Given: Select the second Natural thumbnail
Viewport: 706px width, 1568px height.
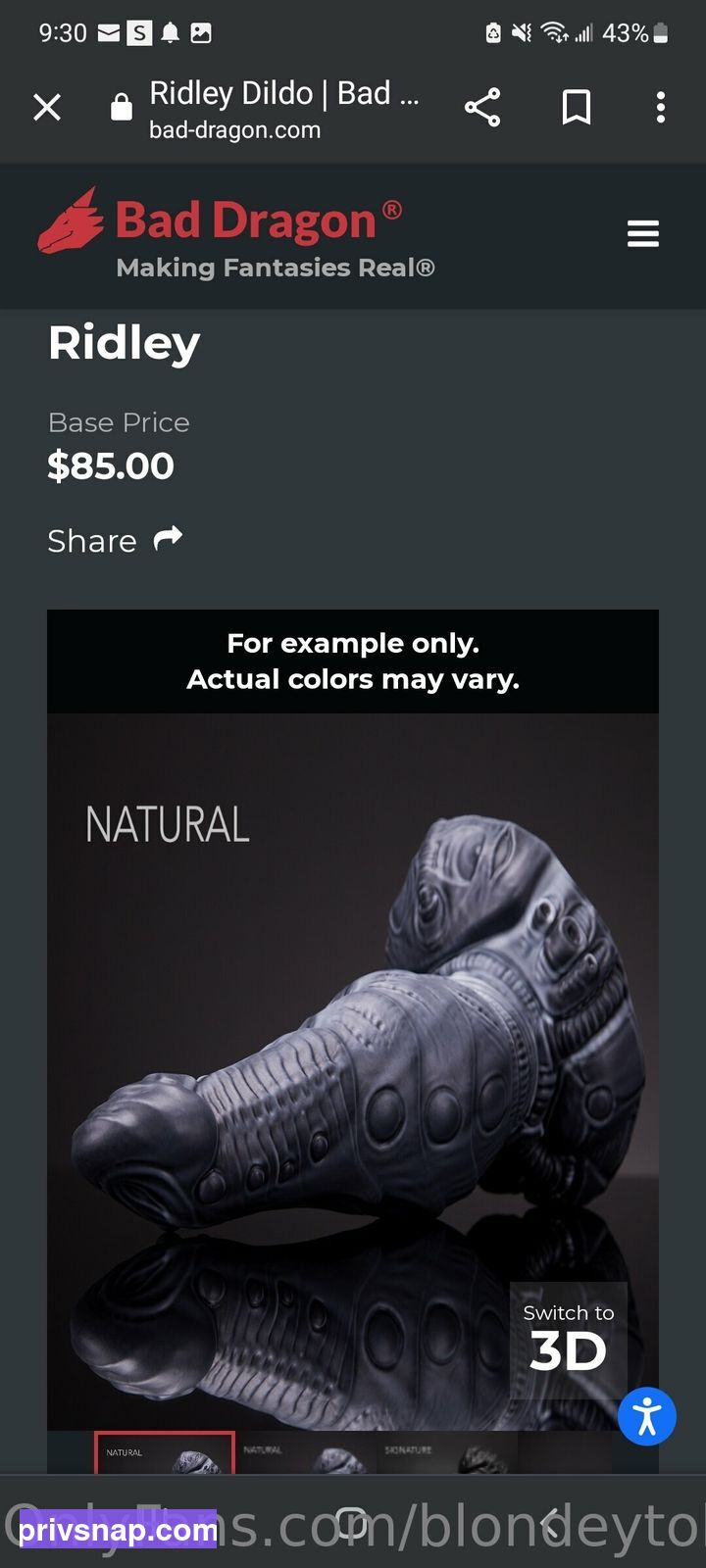Looking at the screenshot, I should 306,1453.
